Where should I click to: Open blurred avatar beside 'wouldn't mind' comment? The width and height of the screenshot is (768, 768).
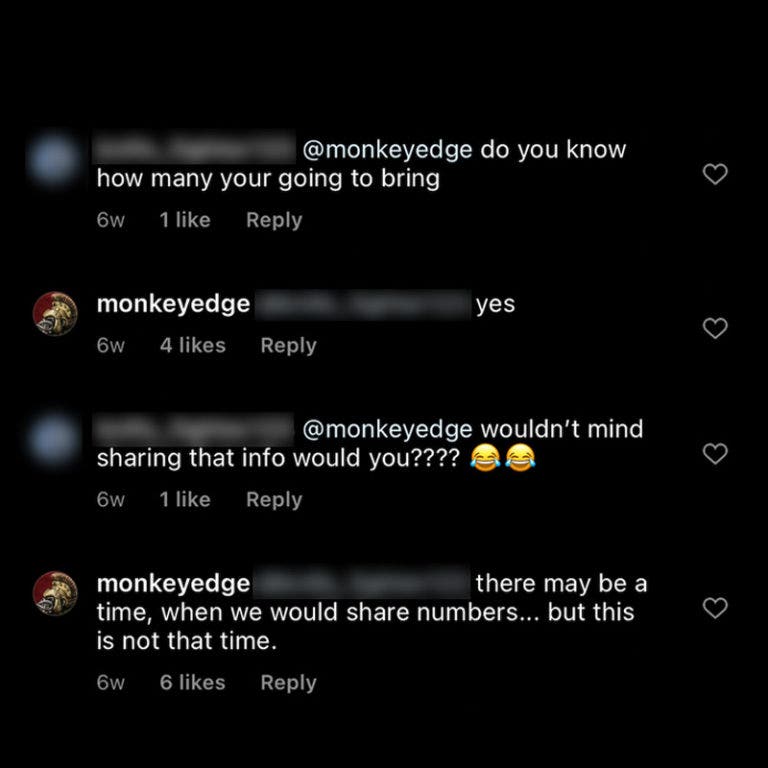[x=53, y=439]
